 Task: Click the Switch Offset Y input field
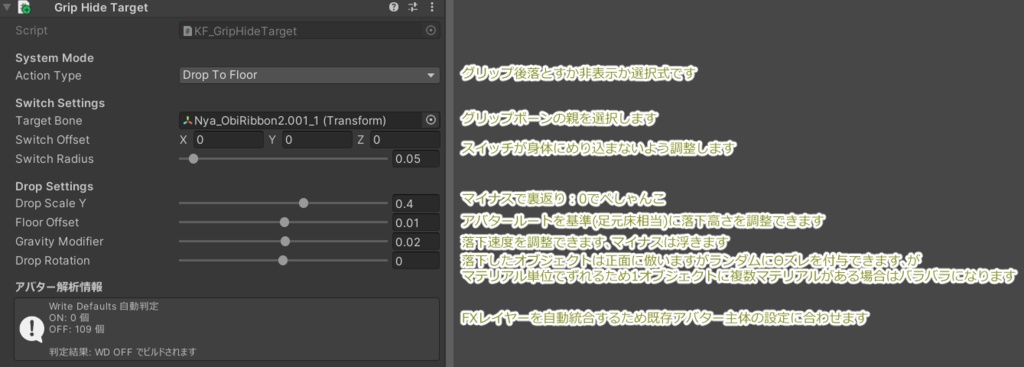(317, 139)
